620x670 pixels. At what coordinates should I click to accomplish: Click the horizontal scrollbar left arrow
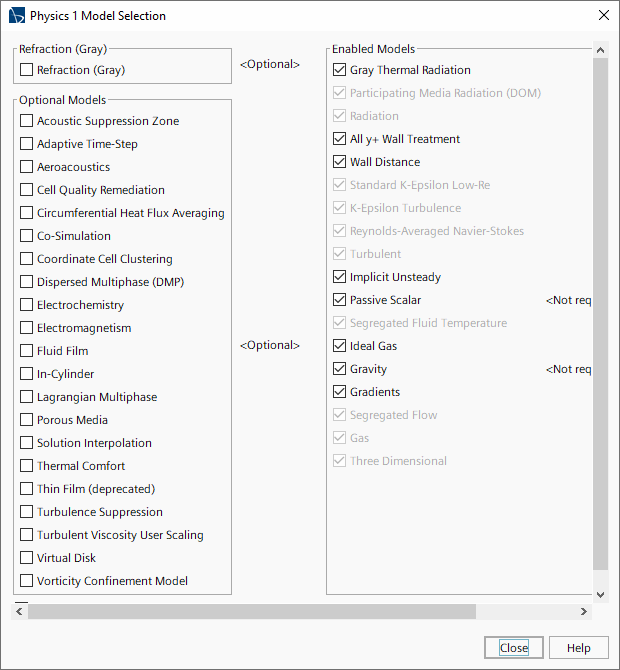point(20,611)
